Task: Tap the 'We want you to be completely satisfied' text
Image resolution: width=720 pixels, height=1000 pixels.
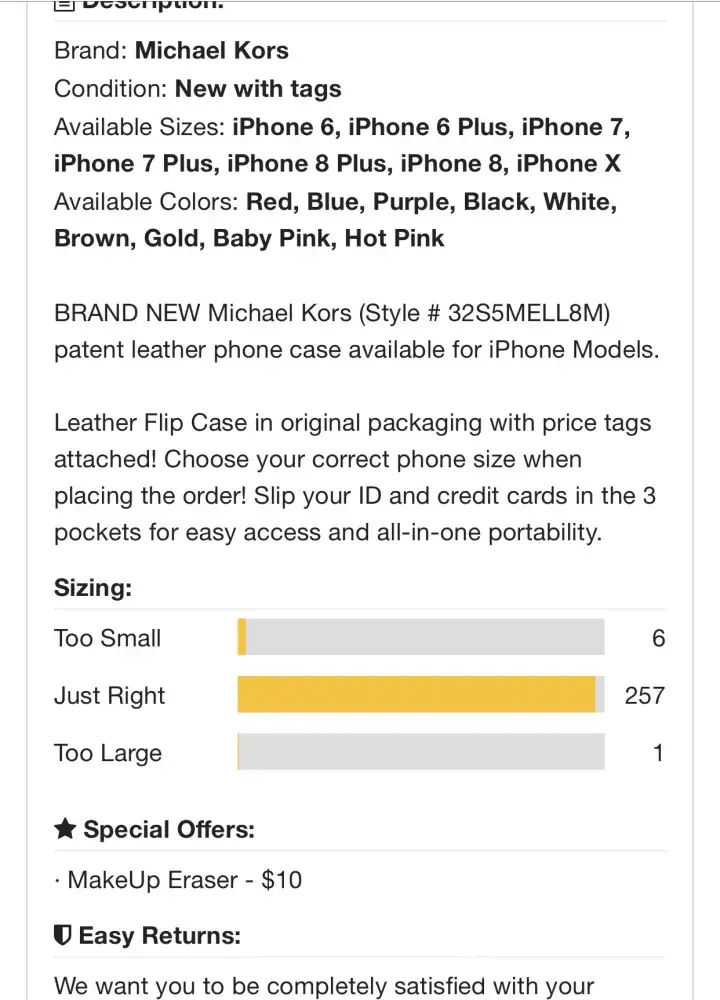Action: (x=323, y=986)
